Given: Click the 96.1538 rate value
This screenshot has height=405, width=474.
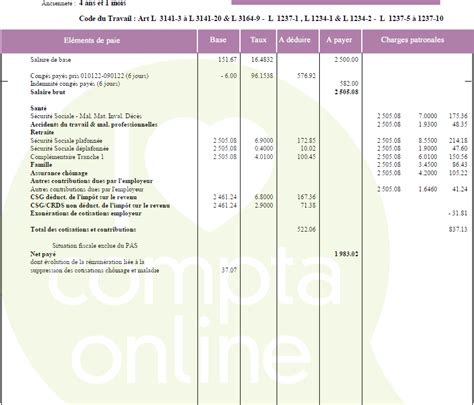Looking at the screenshot, I should click(262, 76).
